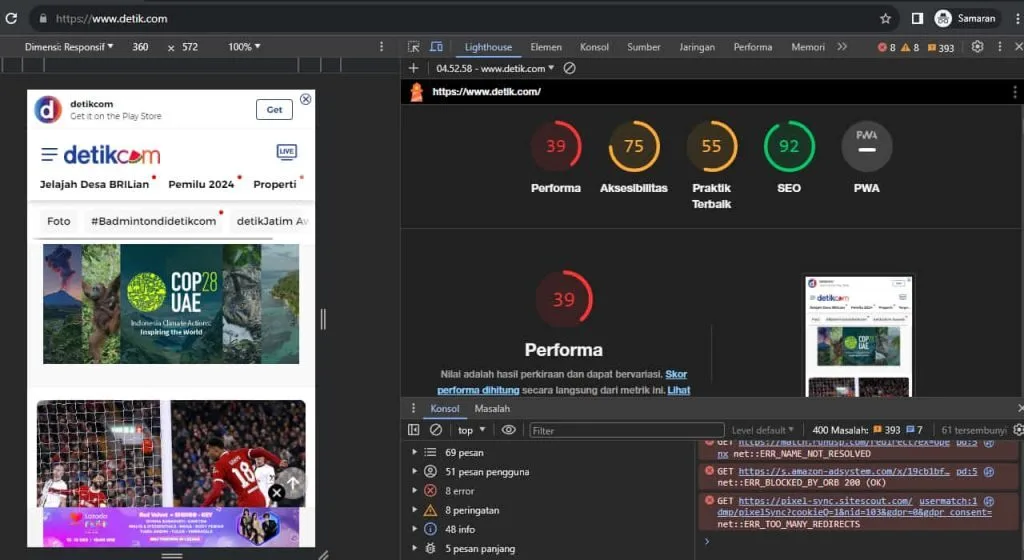The width and height of the screenshot is (1024, 560).
Task: Open the usermatch:1 source link
Action: (x=948, y=501)
